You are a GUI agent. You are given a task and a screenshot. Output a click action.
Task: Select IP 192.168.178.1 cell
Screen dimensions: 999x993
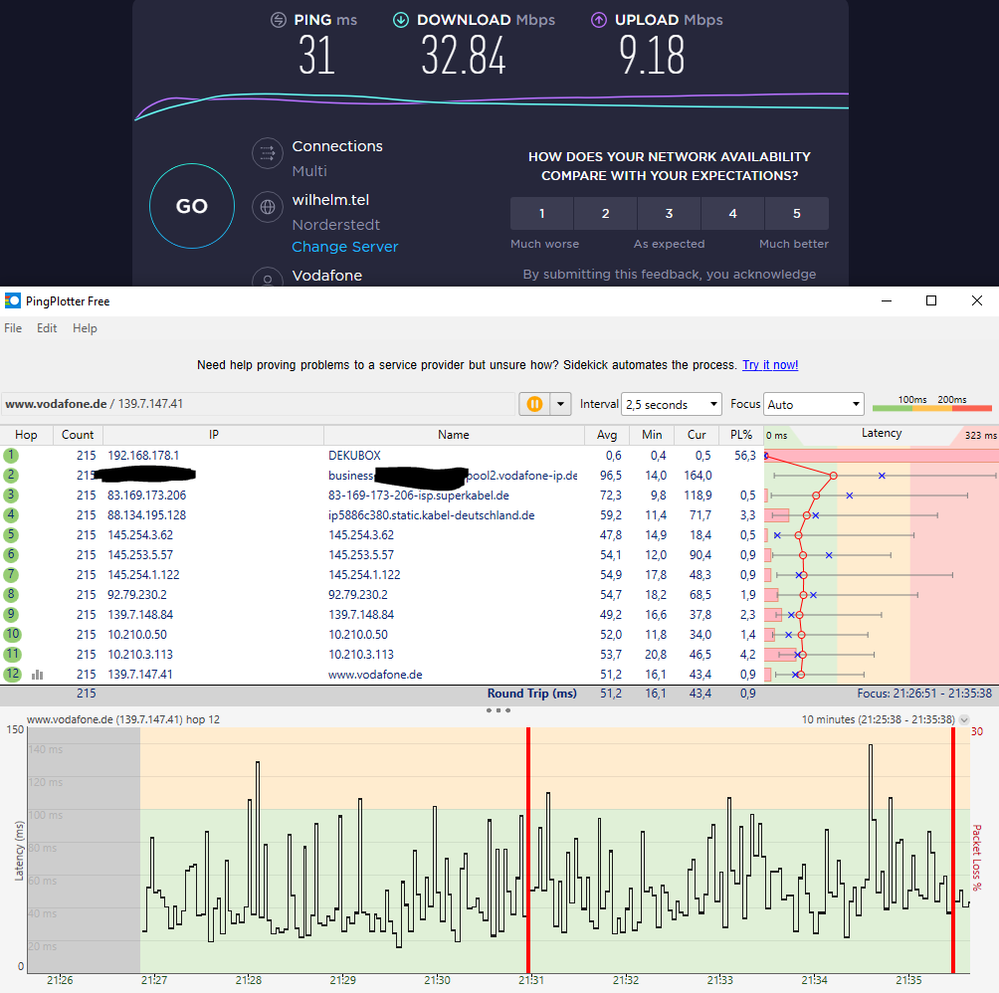143,455
